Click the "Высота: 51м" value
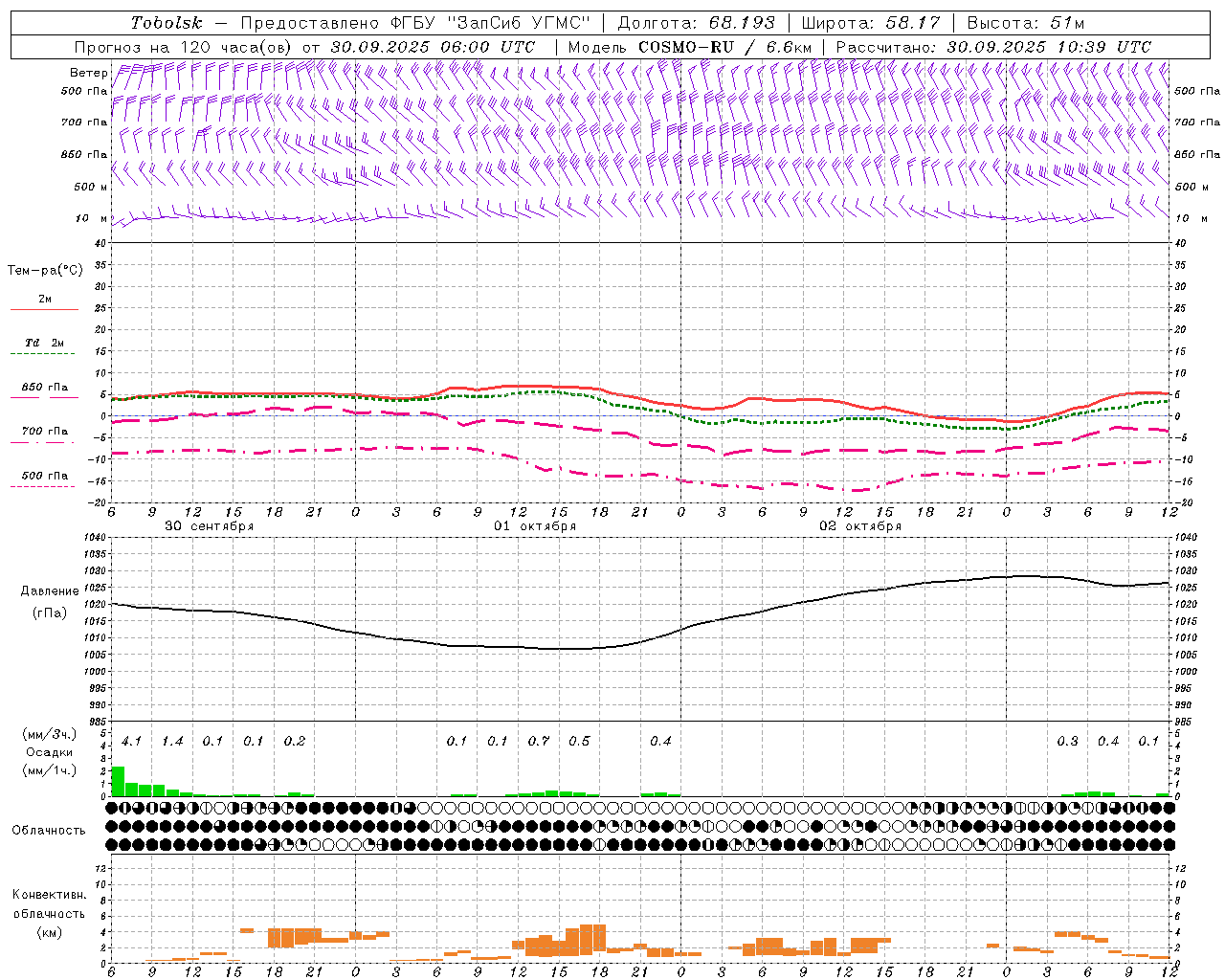1225x980 pixels. [x=1025, y=23]
